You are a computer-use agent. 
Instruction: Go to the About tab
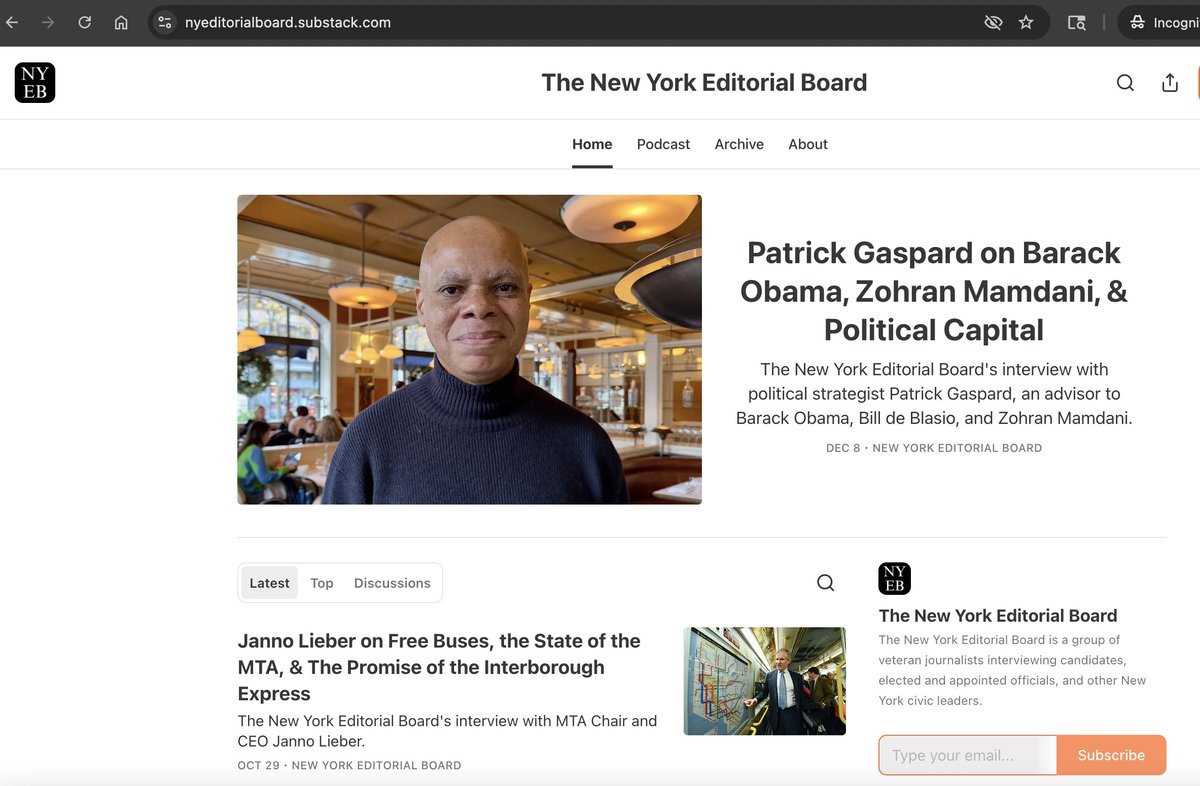[x=808, y=144]
